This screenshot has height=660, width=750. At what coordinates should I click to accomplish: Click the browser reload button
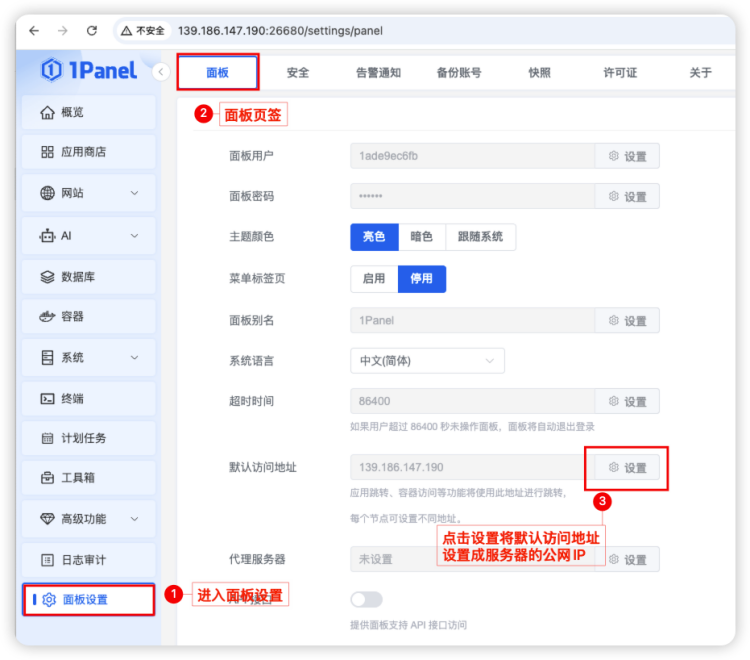point(92,31)
